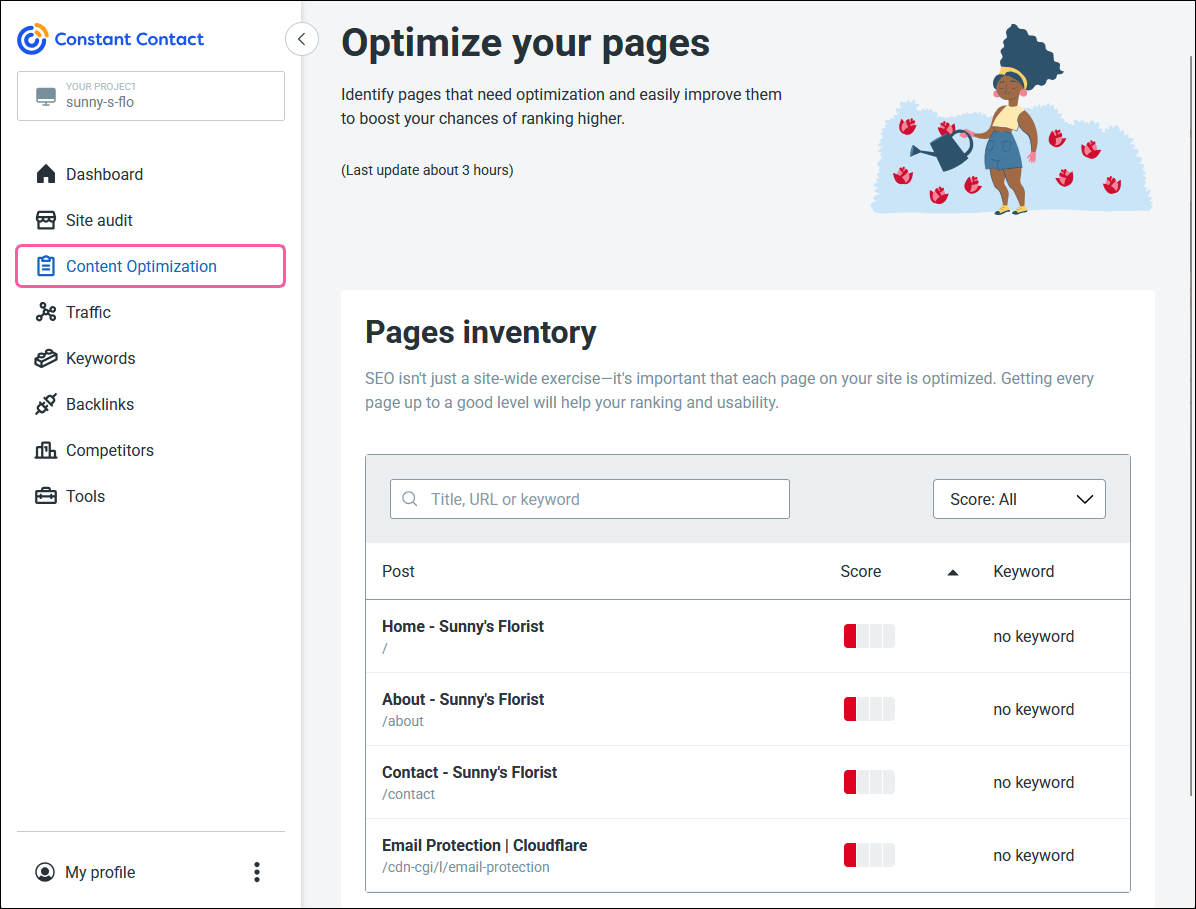Open the Home - Sunny's Florist page
Screen dimensions: 1196x909
463,626
